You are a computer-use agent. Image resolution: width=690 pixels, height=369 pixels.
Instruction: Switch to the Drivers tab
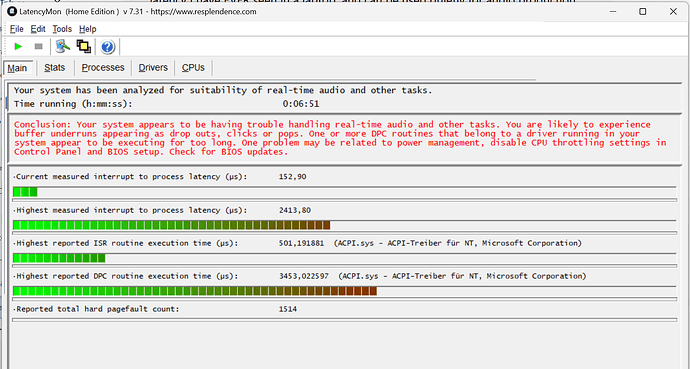pos(153,68)
